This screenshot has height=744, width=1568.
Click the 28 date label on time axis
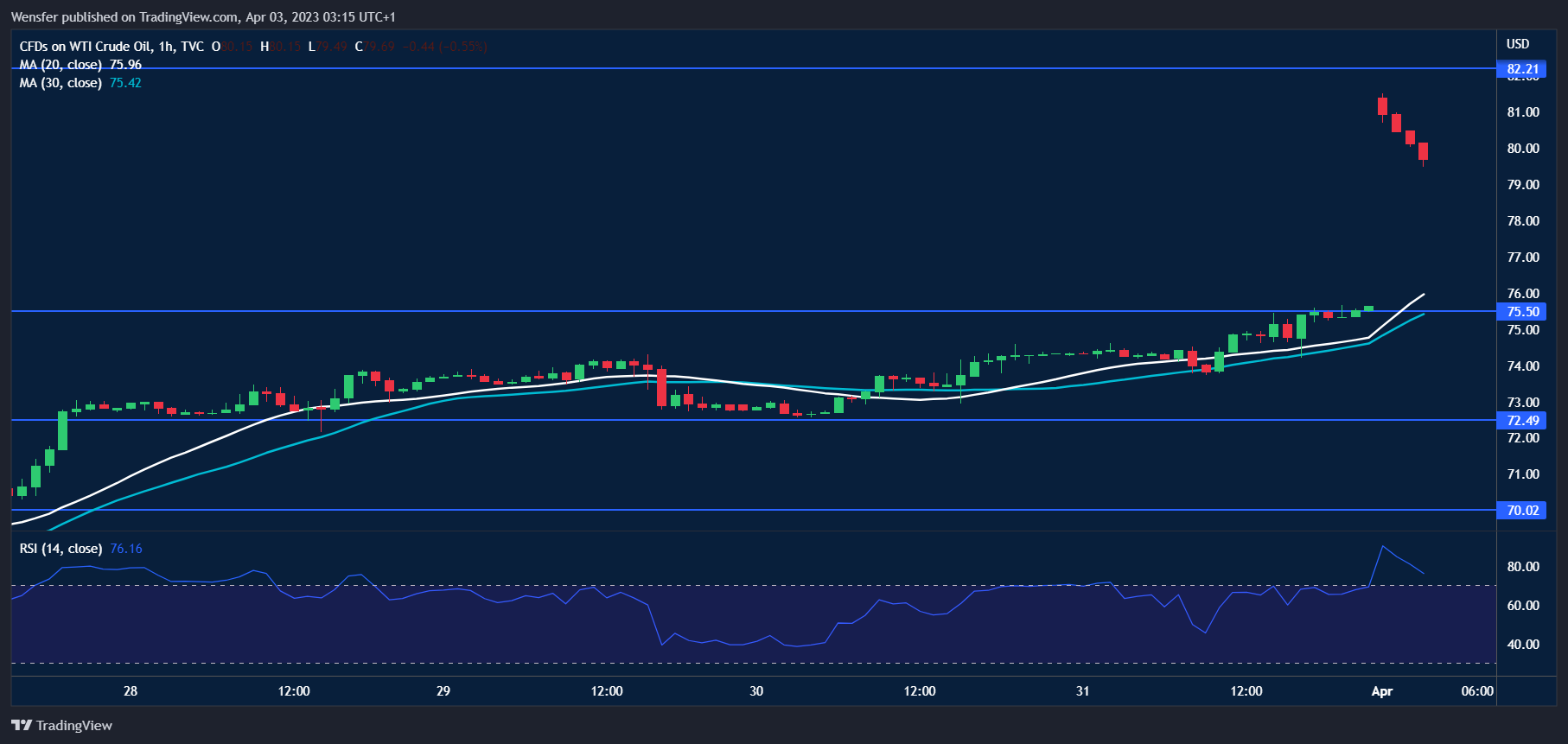pyautogui.click(x=131, y=691)
